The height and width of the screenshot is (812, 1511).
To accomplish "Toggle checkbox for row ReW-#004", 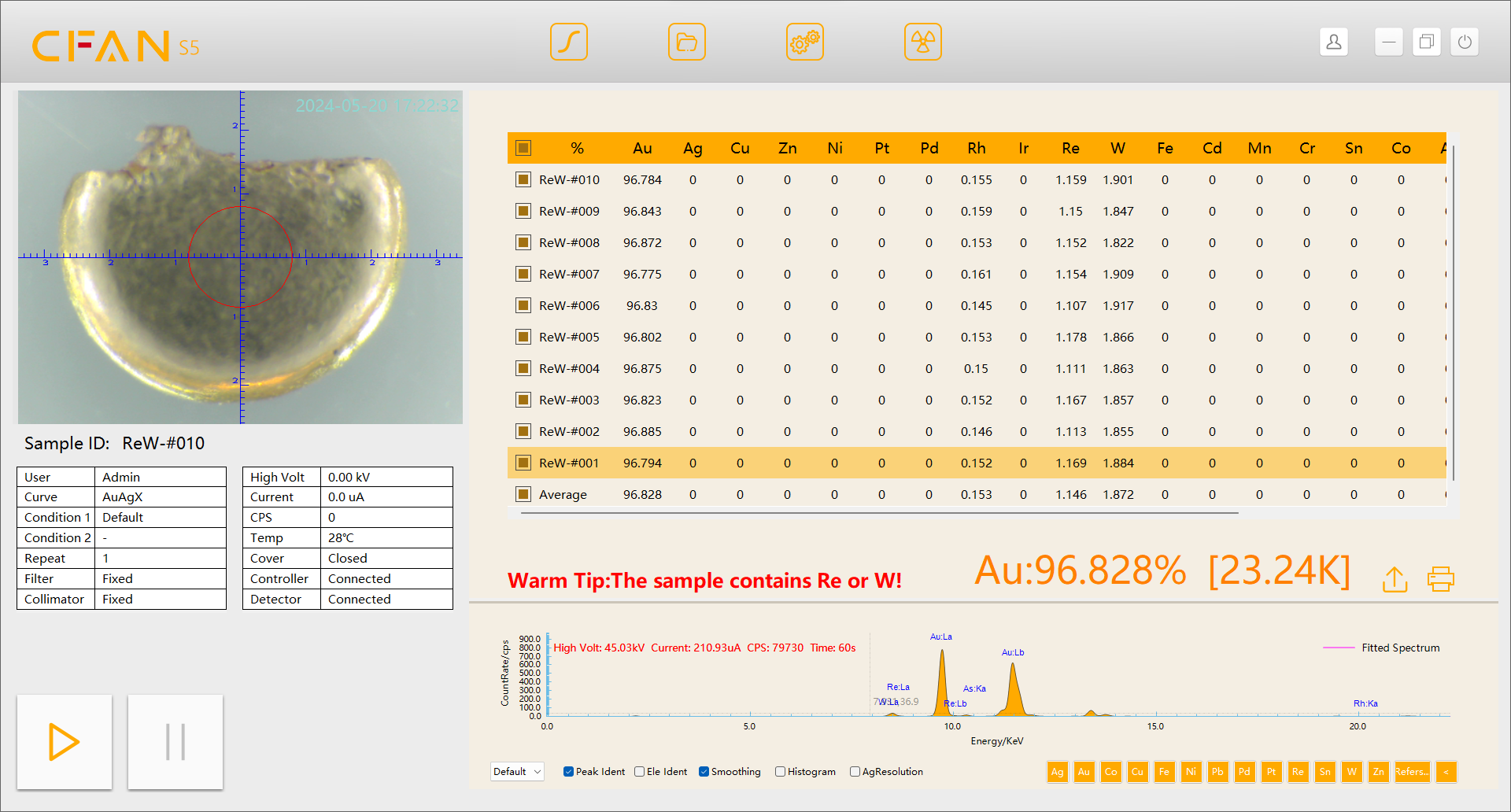I will coord(523,368).
